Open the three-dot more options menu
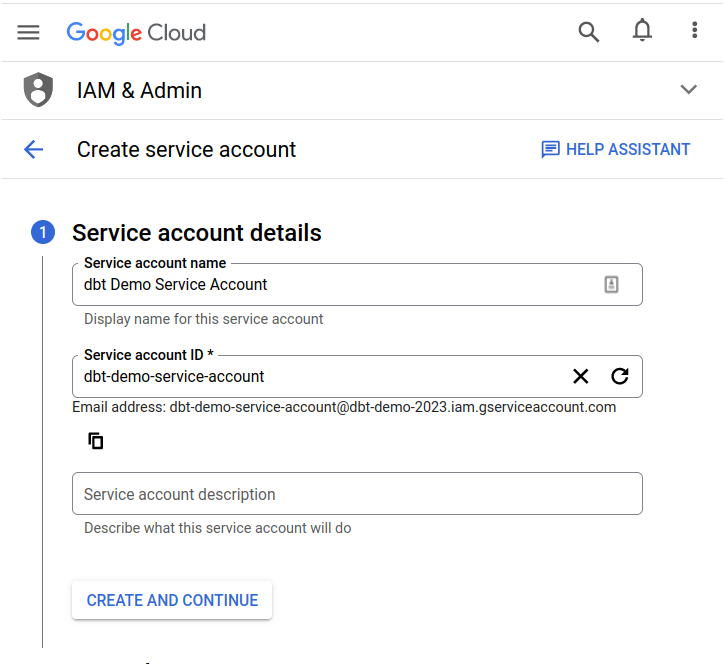 click(x=695, y=31)
